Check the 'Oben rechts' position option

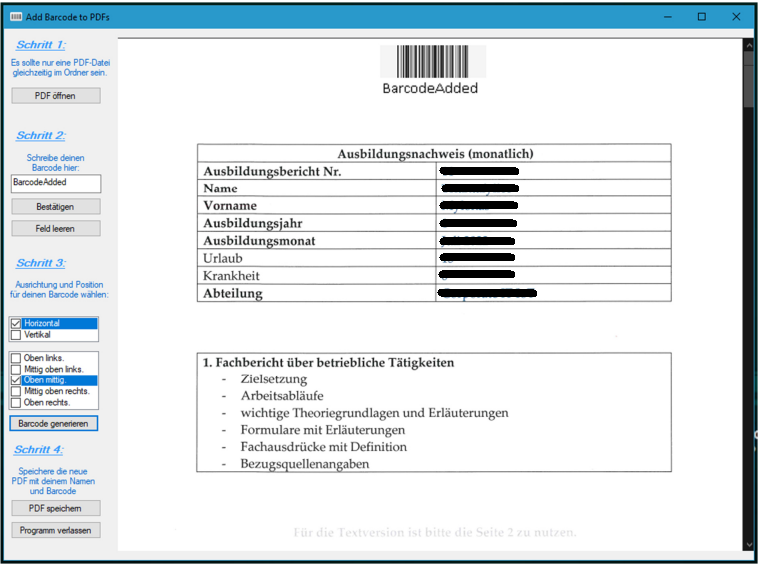point(16,403)
